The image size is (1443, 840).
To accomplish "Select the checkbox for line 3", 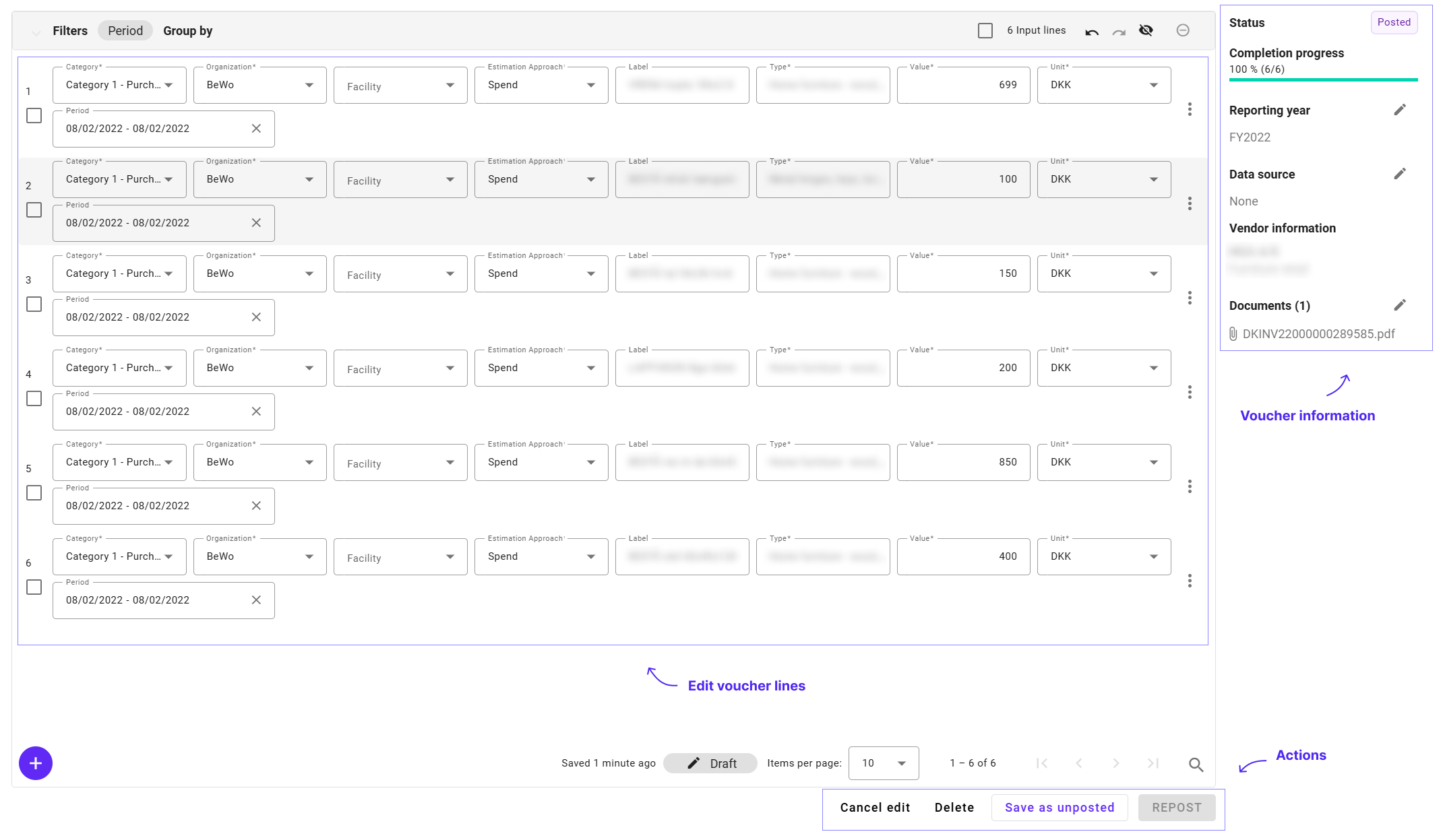I will (x=34, y=304).
